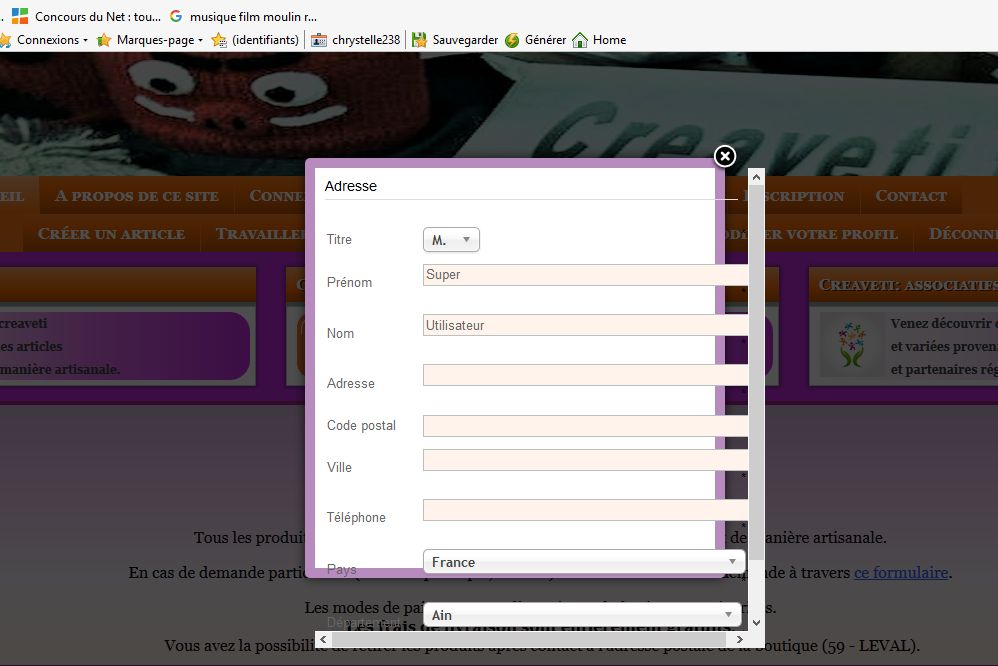Close the Adresse popup with X icon

(x=725, y=156)
